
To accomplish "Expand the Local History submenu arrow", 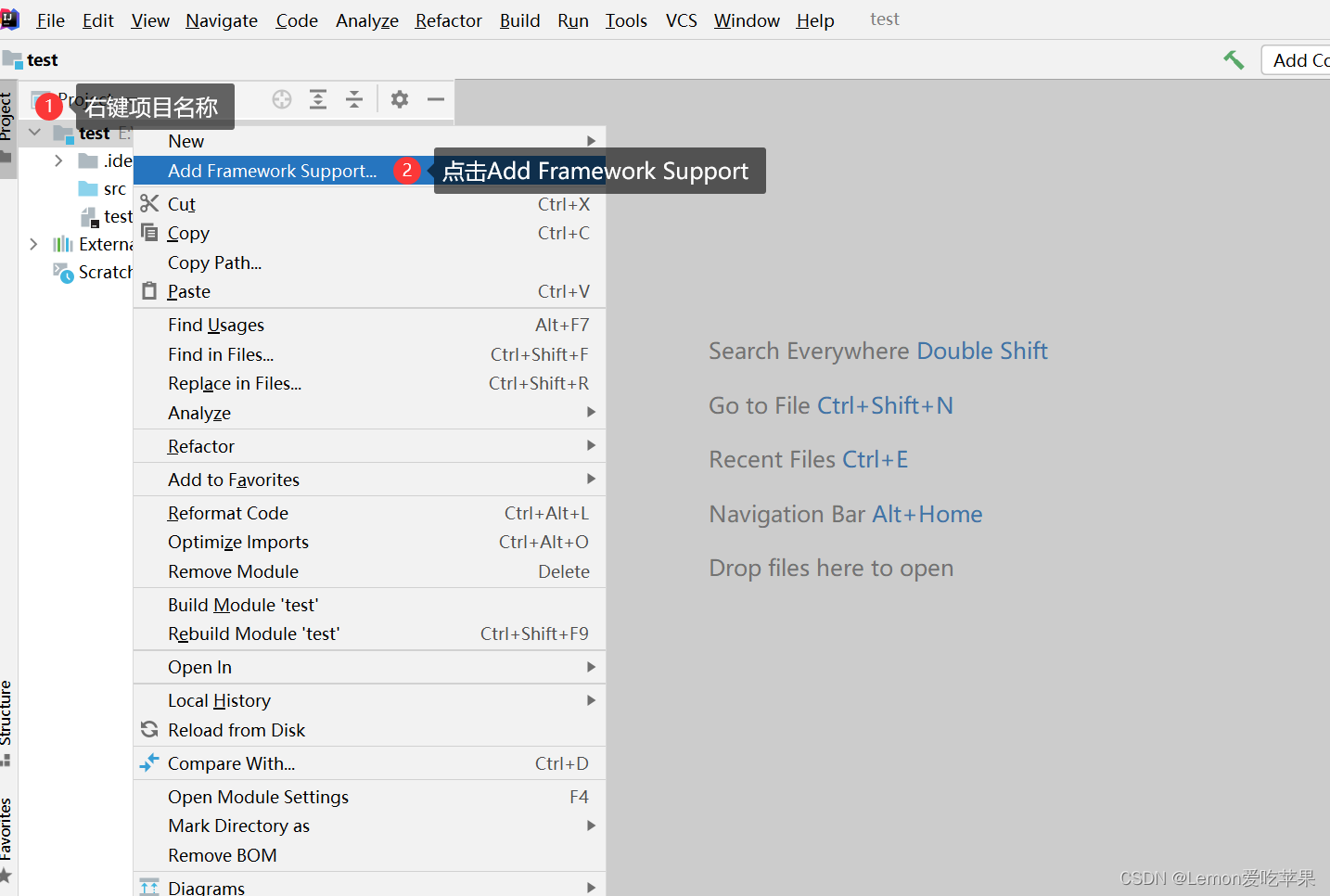I will pyautogui.click(x=591, y=700).
